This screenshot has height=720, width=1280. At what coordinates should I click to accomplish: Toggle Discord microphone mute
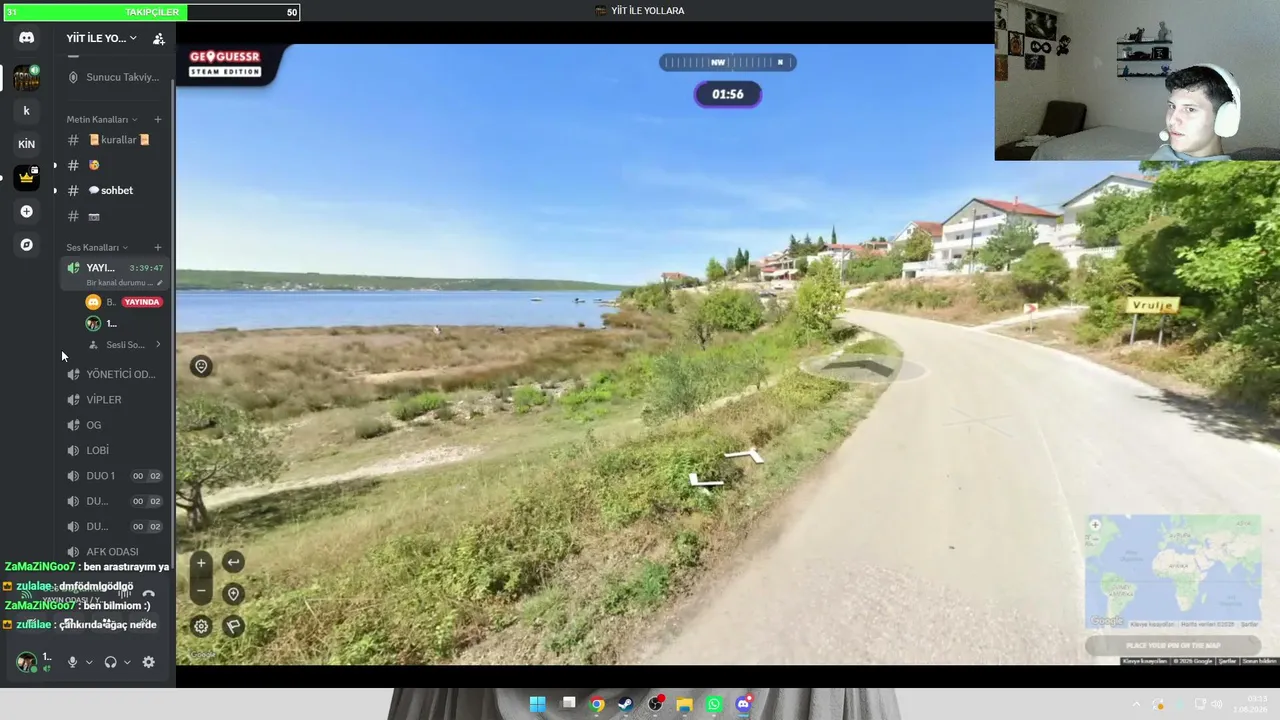72,662
